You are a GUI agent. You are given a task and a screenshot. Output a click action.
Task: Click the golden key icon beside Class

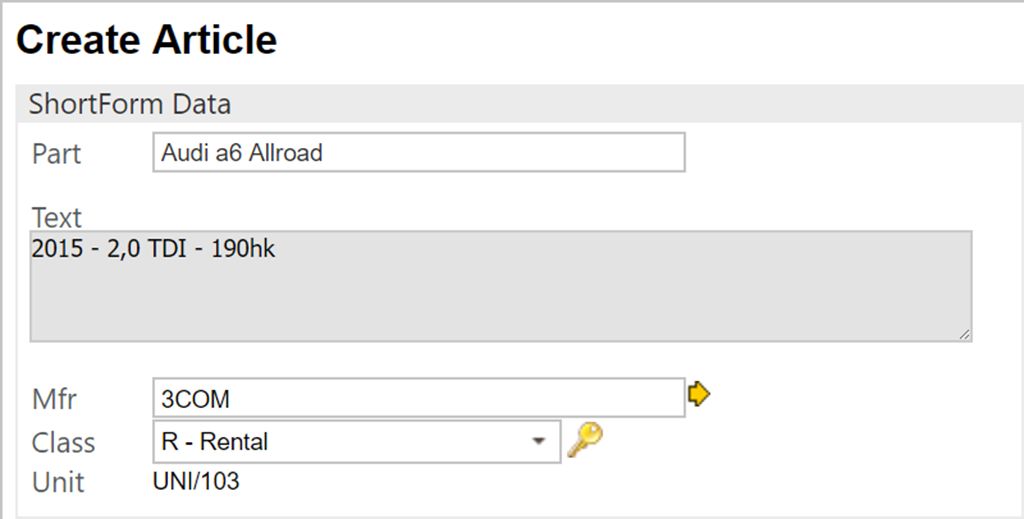(x=585, y=439)
